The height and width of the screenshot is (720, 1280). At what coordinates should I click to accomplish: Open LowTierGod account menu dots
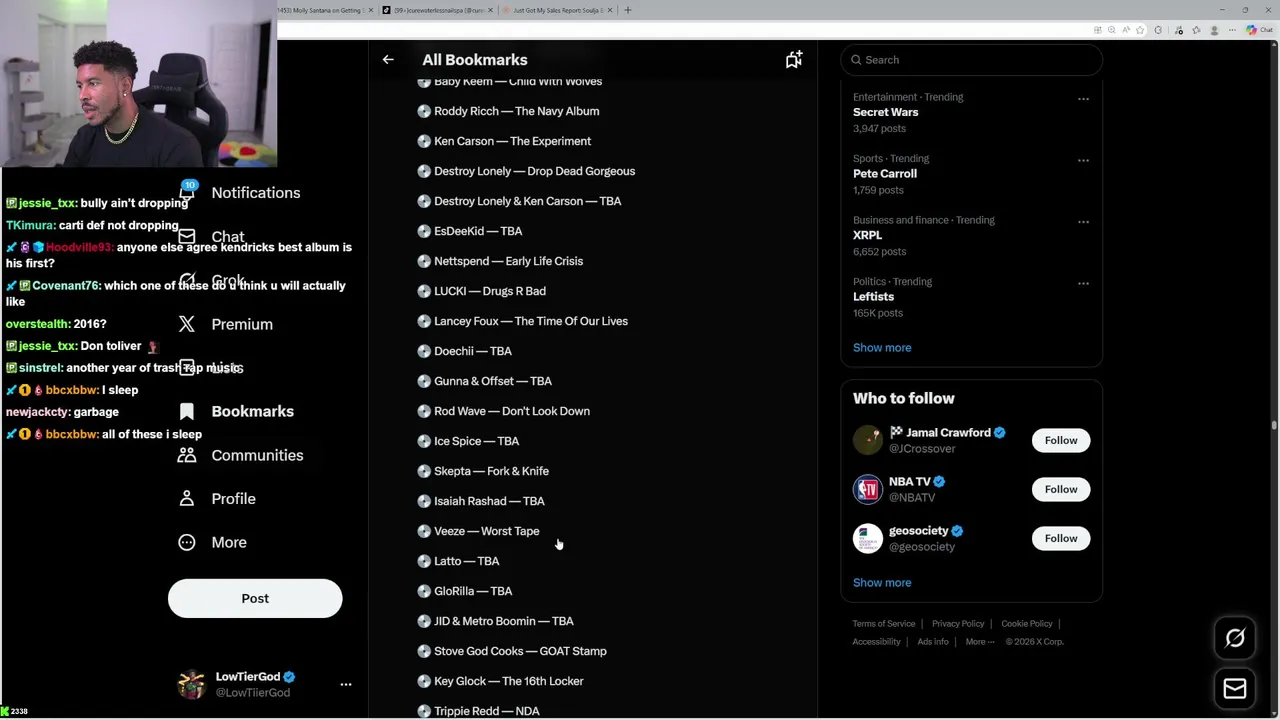[346, 684]
